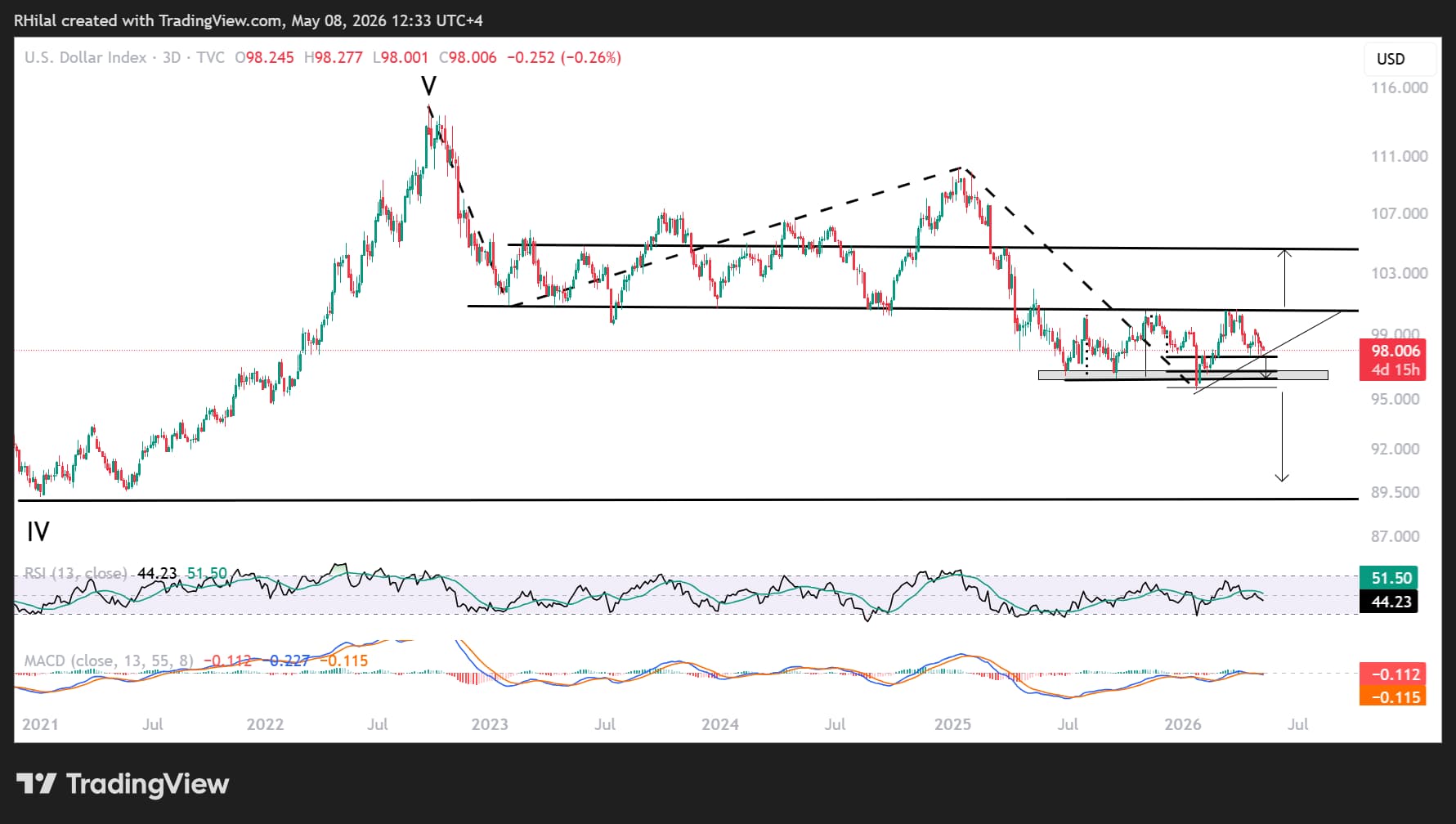Click the 95.000 price scale label
The height and width of the screenshot is (824, 1456).
pos(1396,399)
